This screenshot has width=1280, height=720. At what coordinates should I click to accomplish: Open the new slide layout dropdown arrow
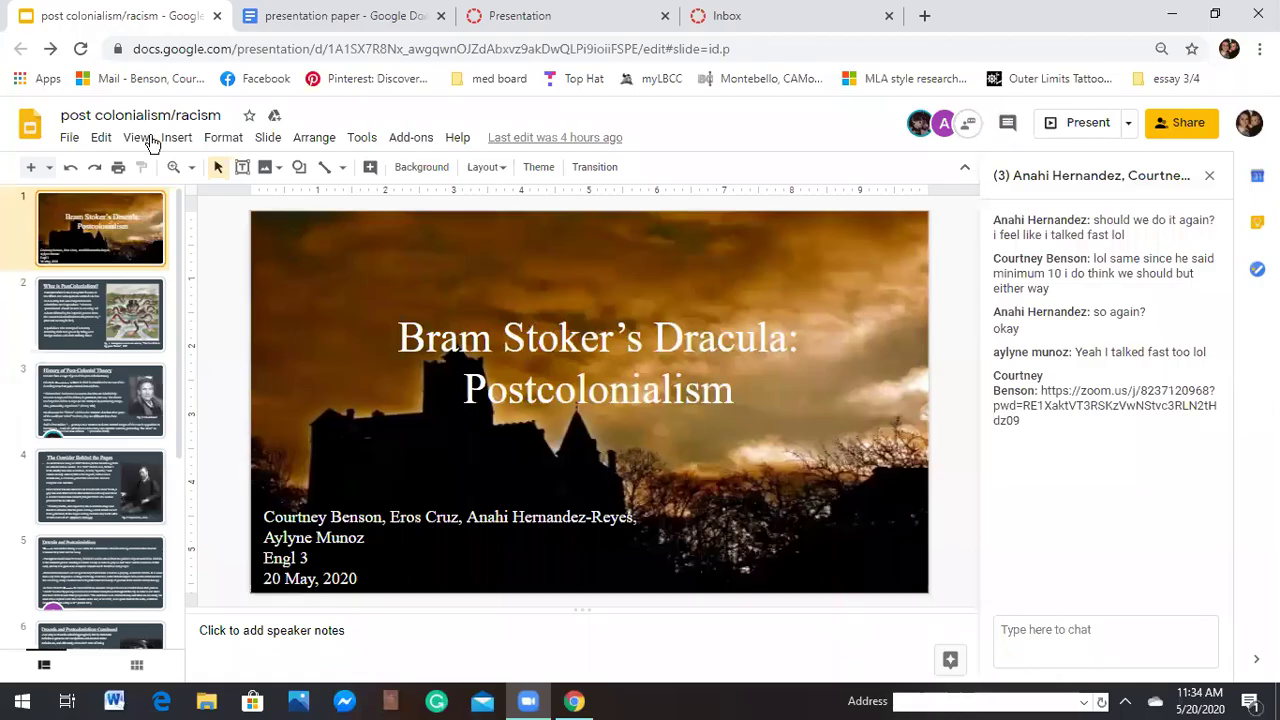[49, 167]
